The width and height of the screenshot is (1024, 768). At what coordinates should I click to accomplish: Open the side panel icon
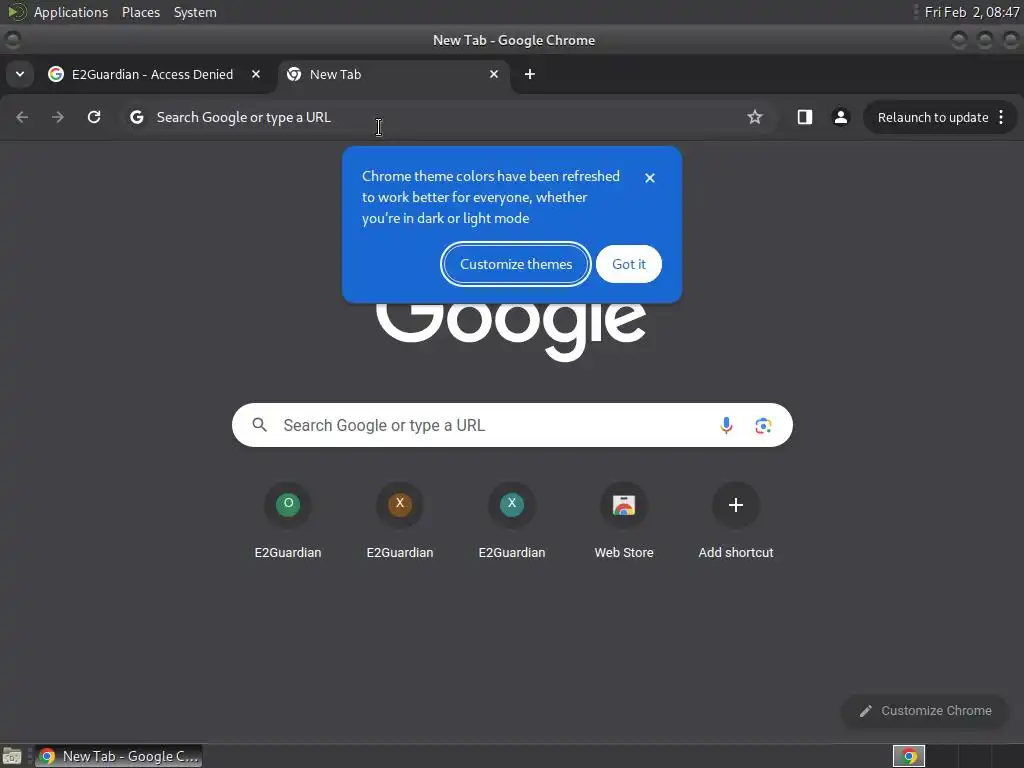pyautogui.click(x=805, y=118)
